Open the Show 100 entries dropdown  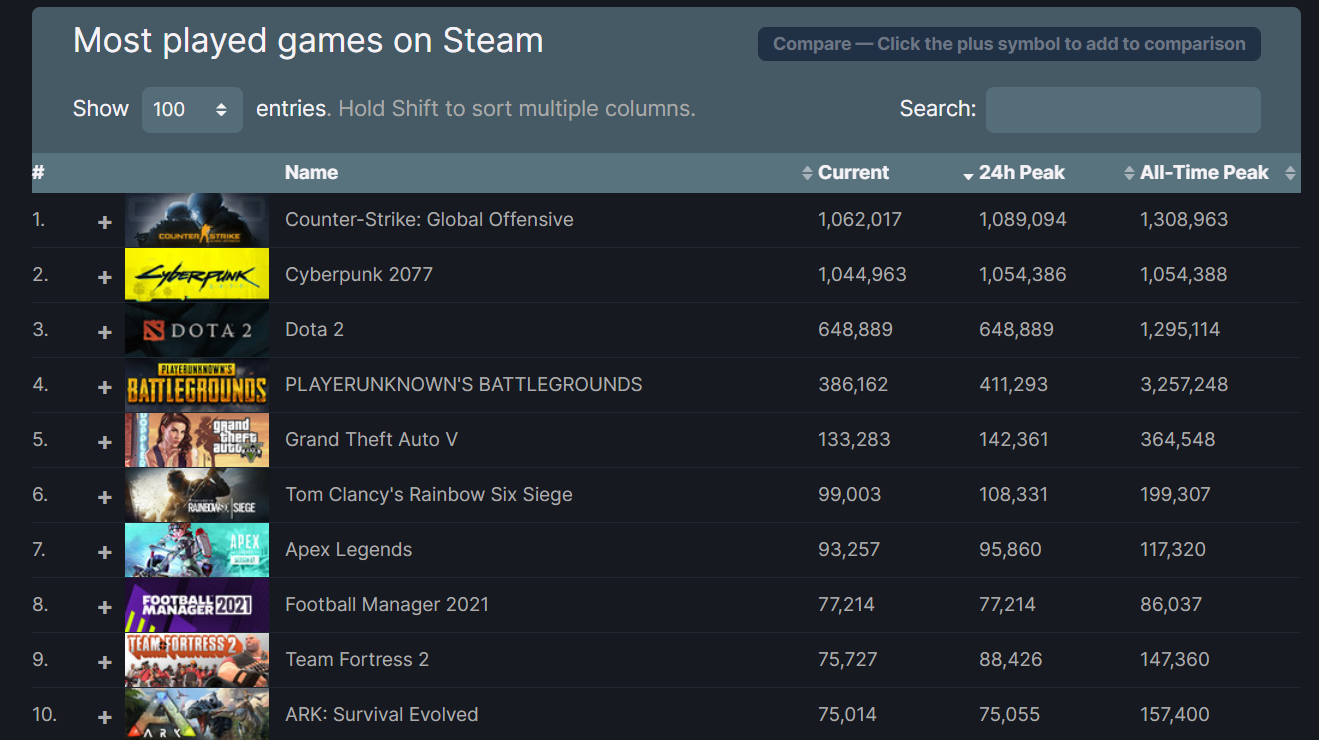click(192, 109)
